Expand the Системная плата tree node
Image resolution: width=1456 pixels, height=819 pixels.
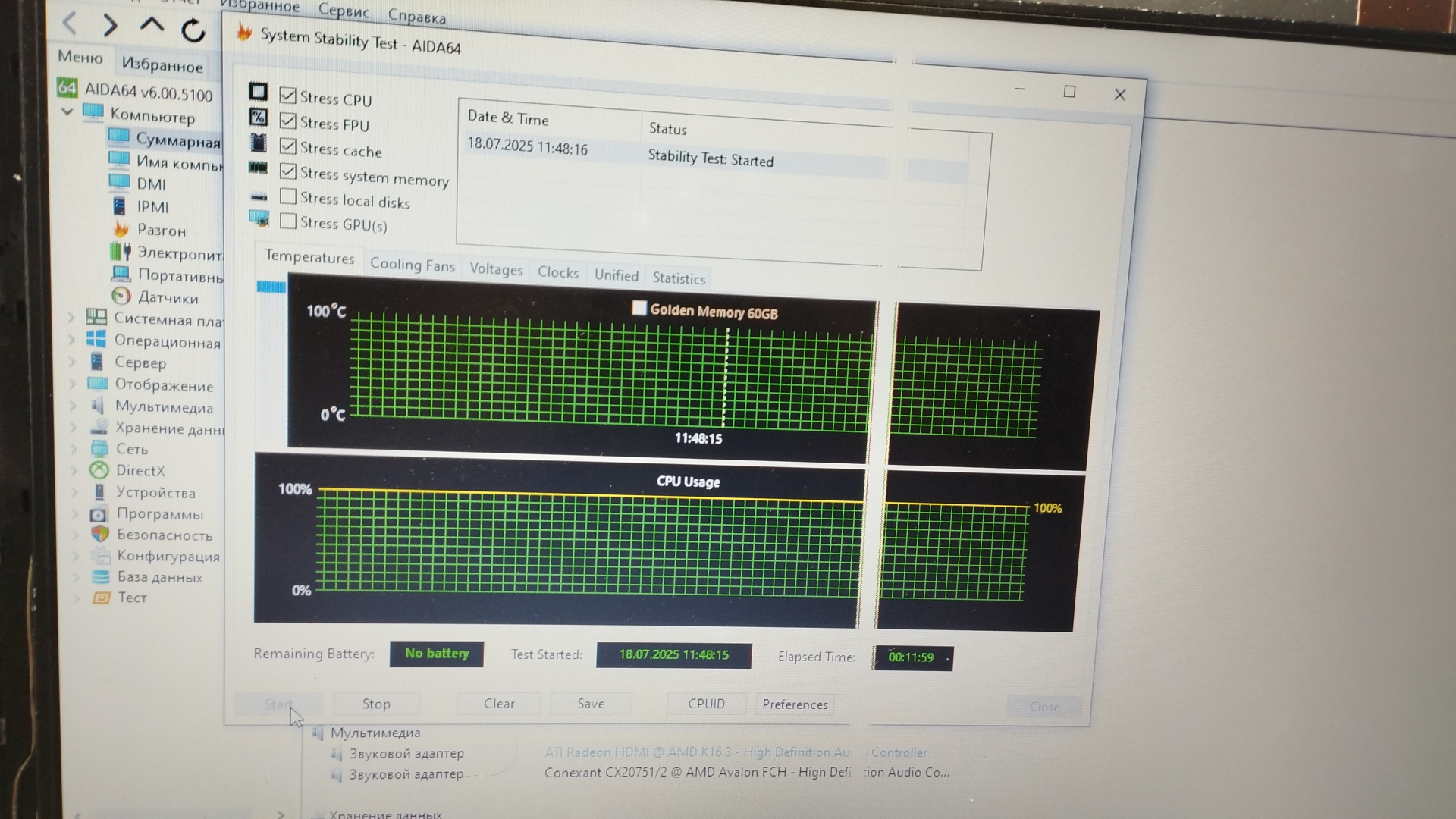click(x=72, y=318)
